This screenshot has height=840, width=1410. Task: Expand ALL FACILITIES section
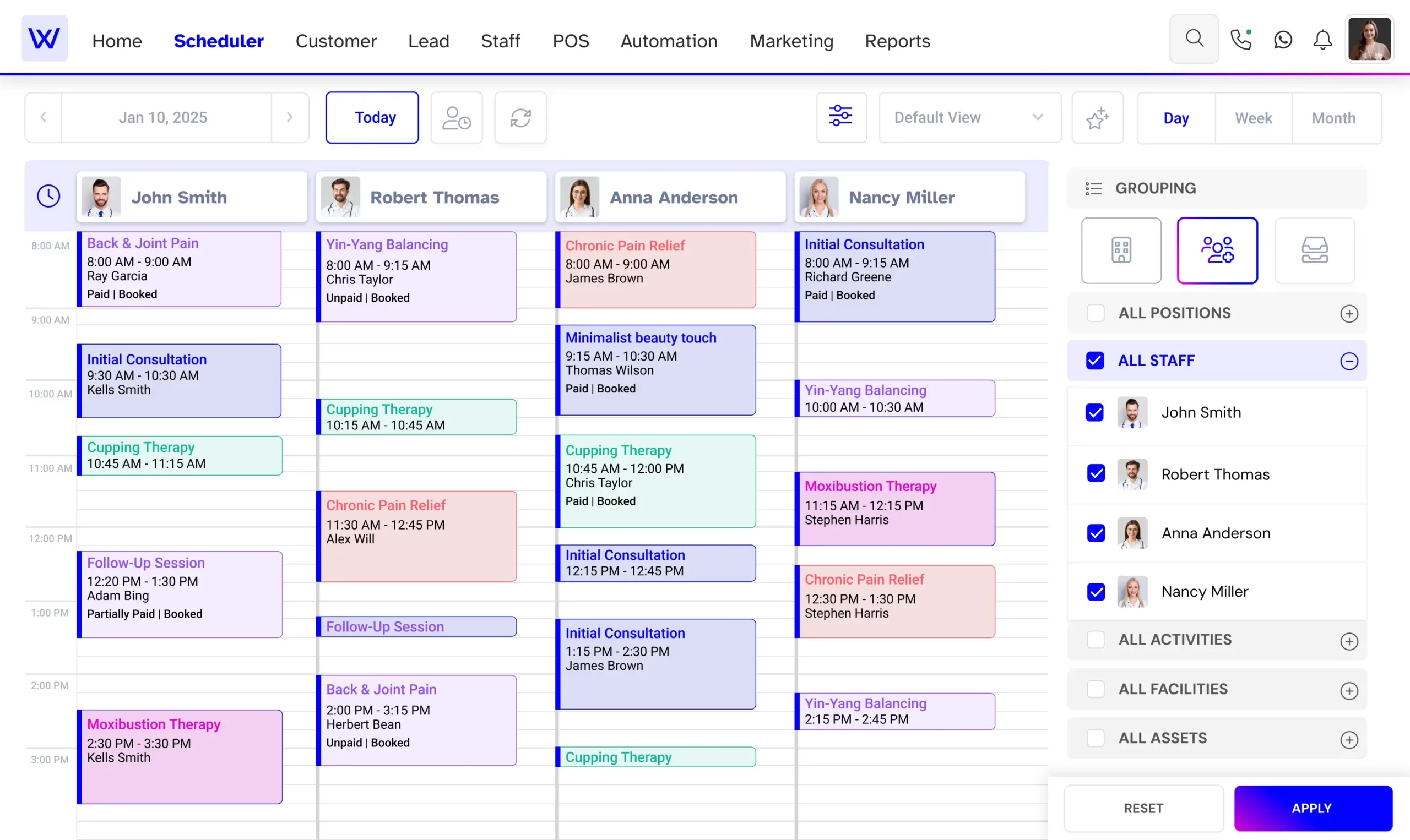(x=1348, y=690)
